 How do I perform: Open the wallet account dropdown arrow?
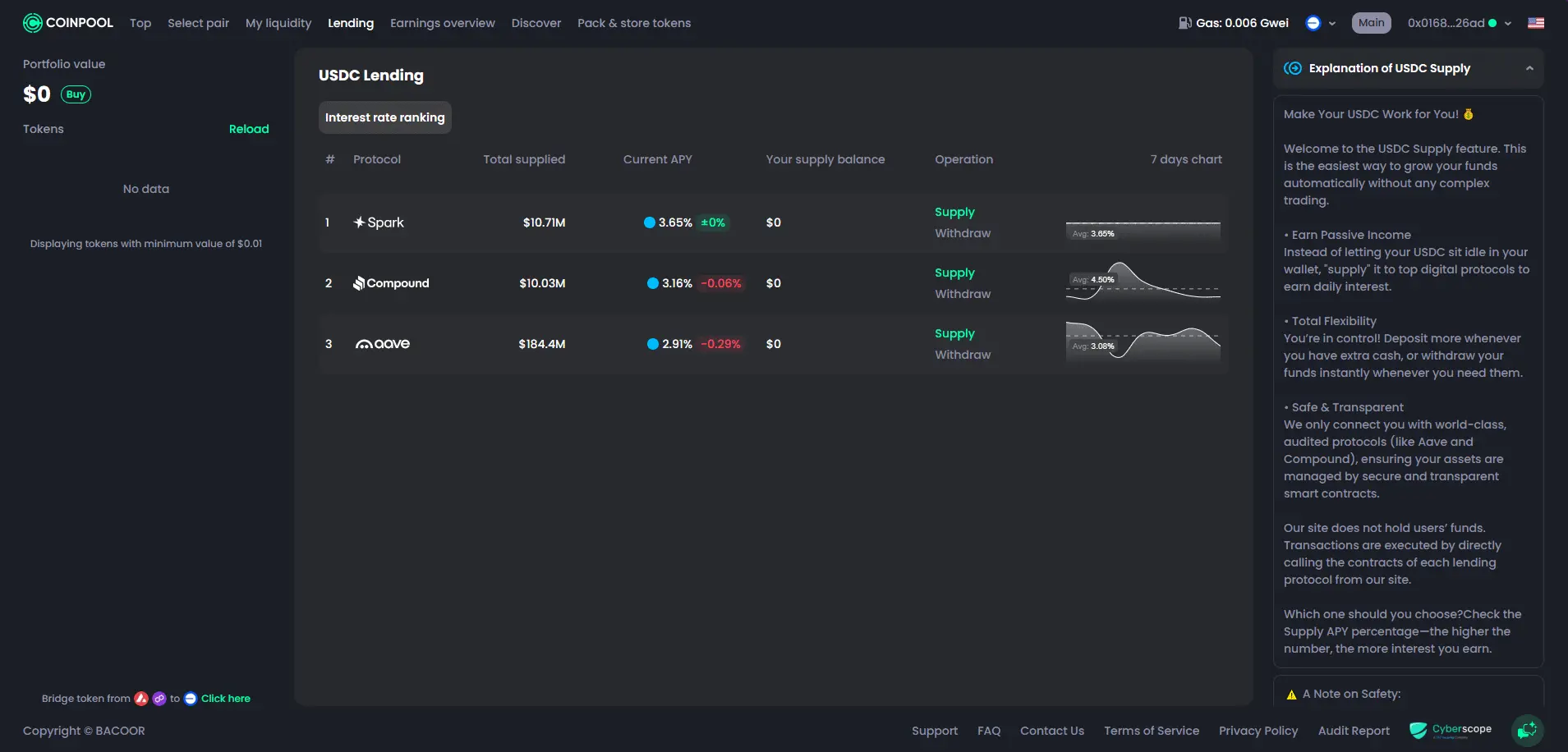1508,23
